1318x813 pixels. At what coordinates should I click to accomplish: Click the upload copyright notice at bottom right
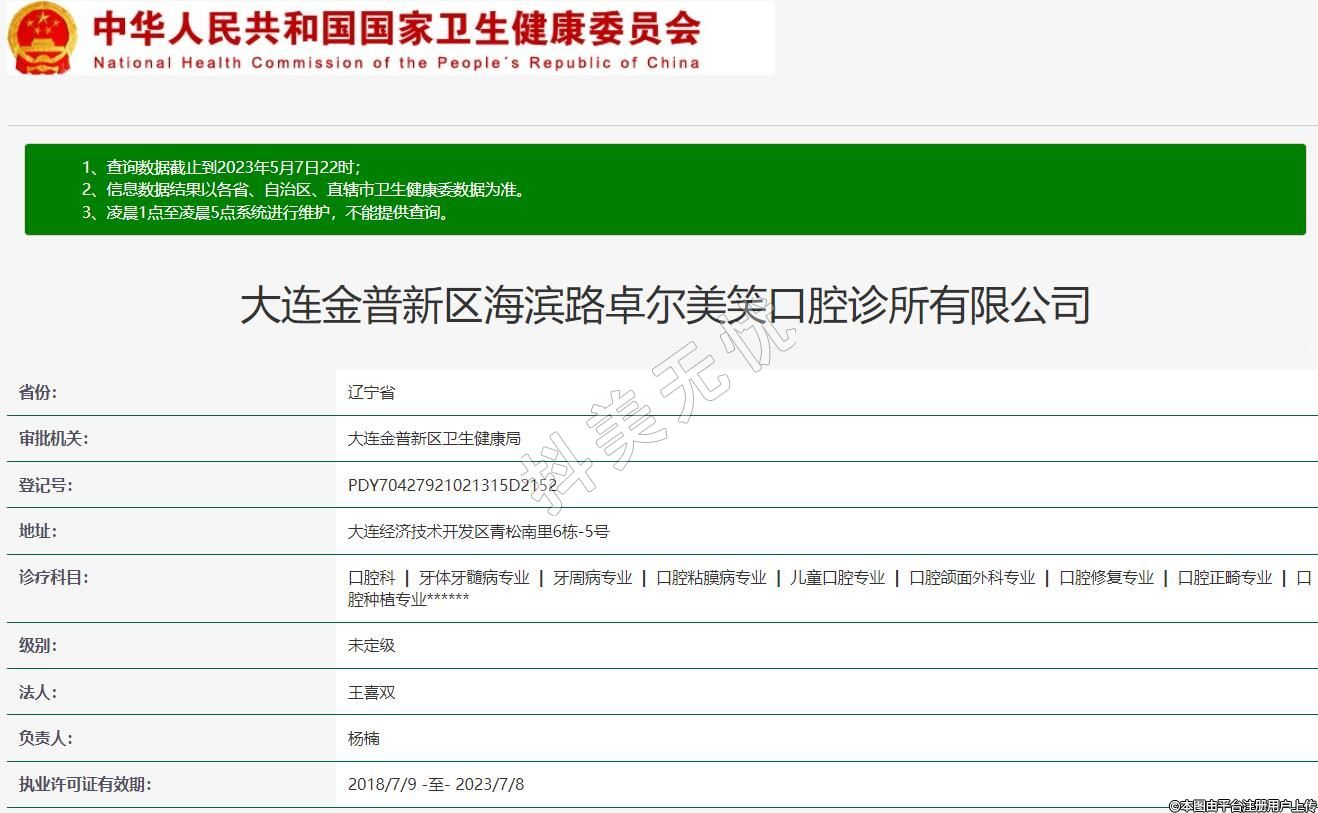click(1241, 805)
